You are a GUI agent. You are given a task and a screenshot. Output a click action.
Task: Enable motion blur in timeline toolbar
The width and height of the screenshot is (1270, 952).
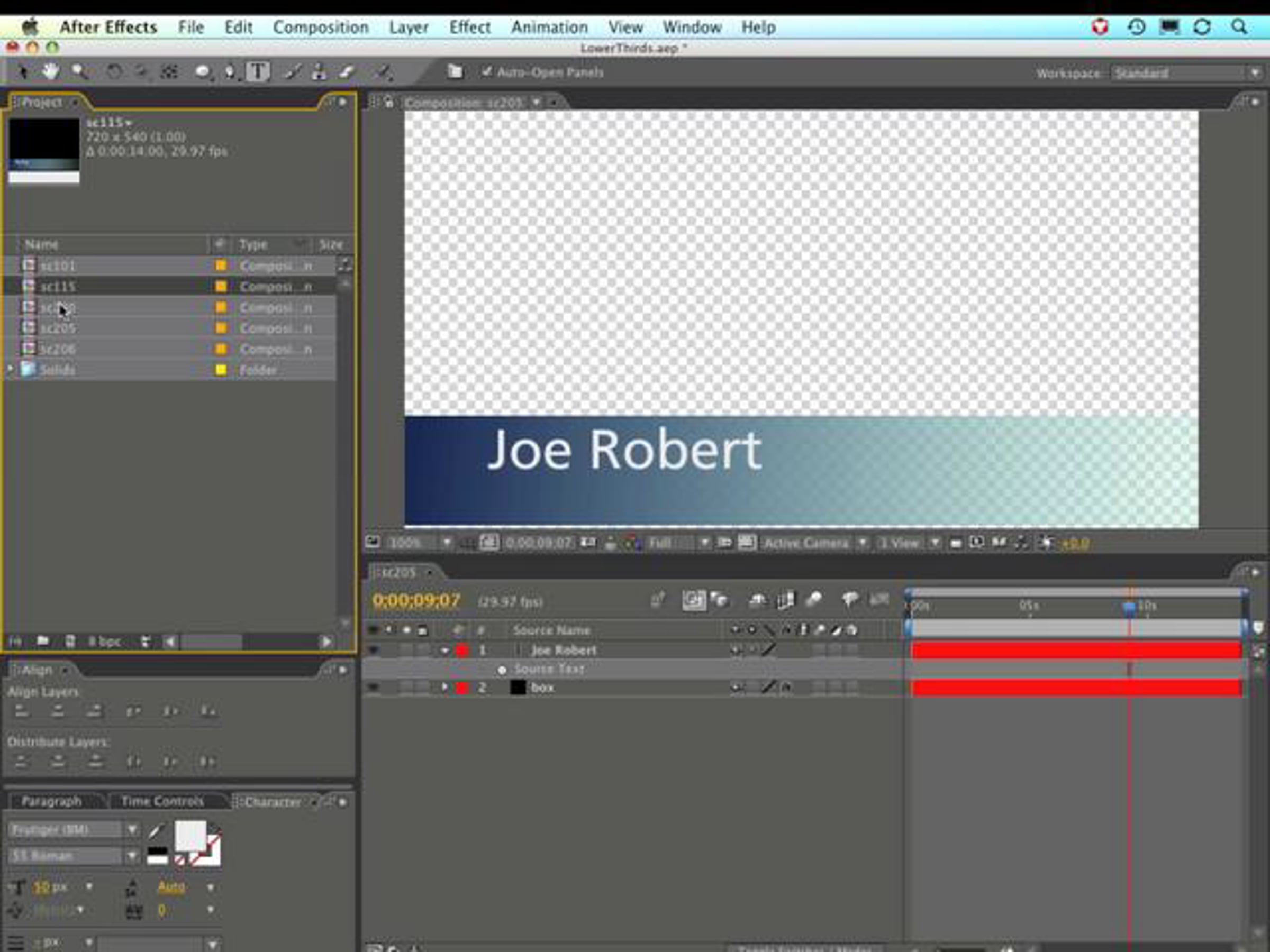click(813, 600)
